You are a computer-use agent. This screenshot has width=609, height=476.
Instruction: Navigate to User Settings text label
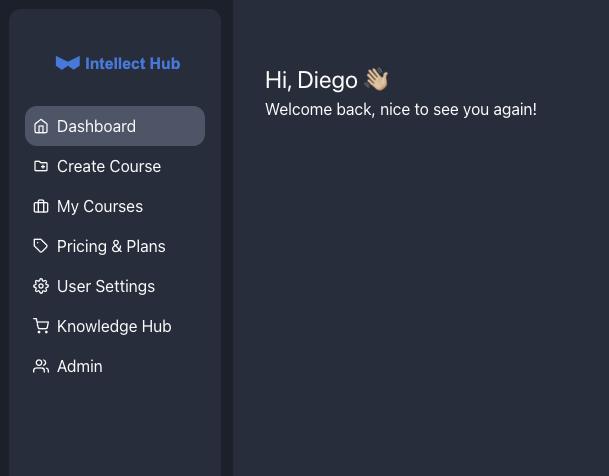click(x=106, y=286)
